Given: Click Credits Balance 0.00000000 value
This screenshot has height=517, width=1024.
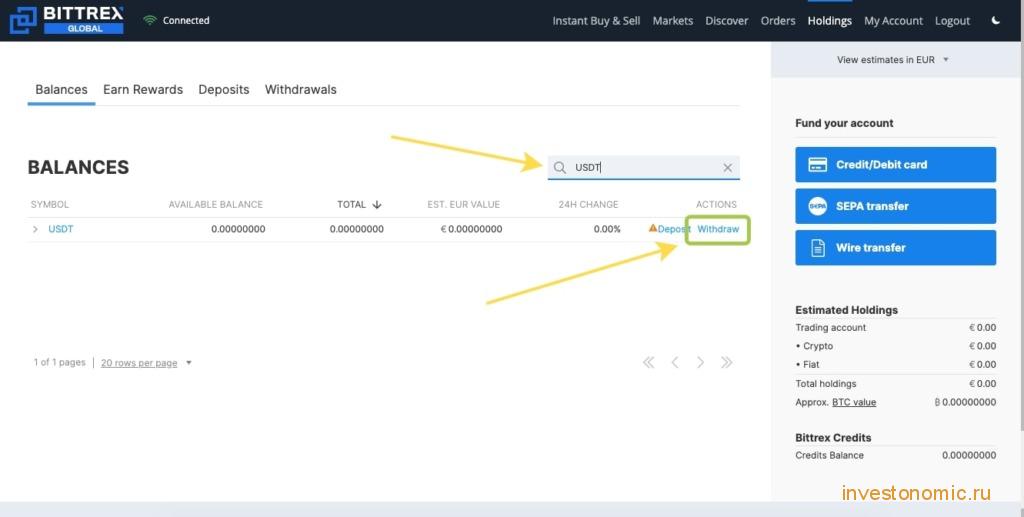Looking at the screenshot, I should pos(969,455).
